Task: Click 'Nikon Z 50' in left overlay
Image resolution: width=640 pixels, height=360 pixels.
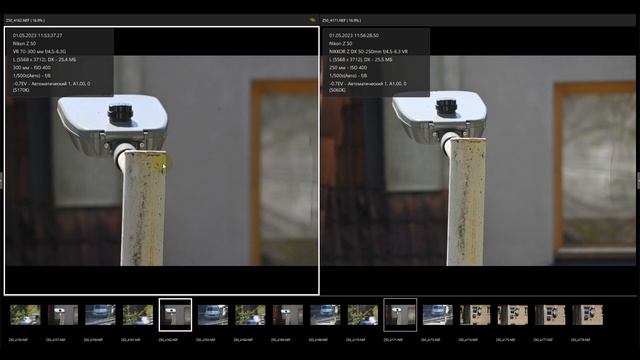Action: 24,43
